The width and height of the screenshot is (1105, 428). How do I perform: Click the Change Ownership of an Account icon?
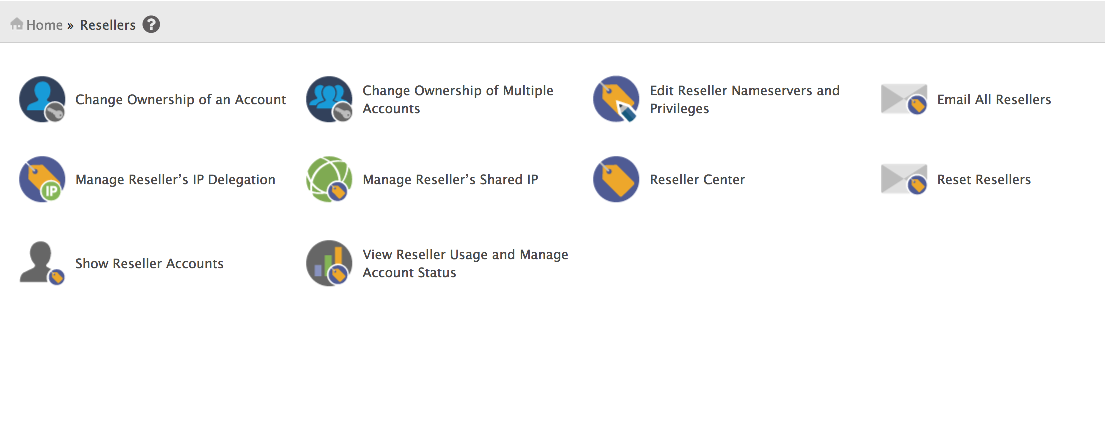point(42,99)
